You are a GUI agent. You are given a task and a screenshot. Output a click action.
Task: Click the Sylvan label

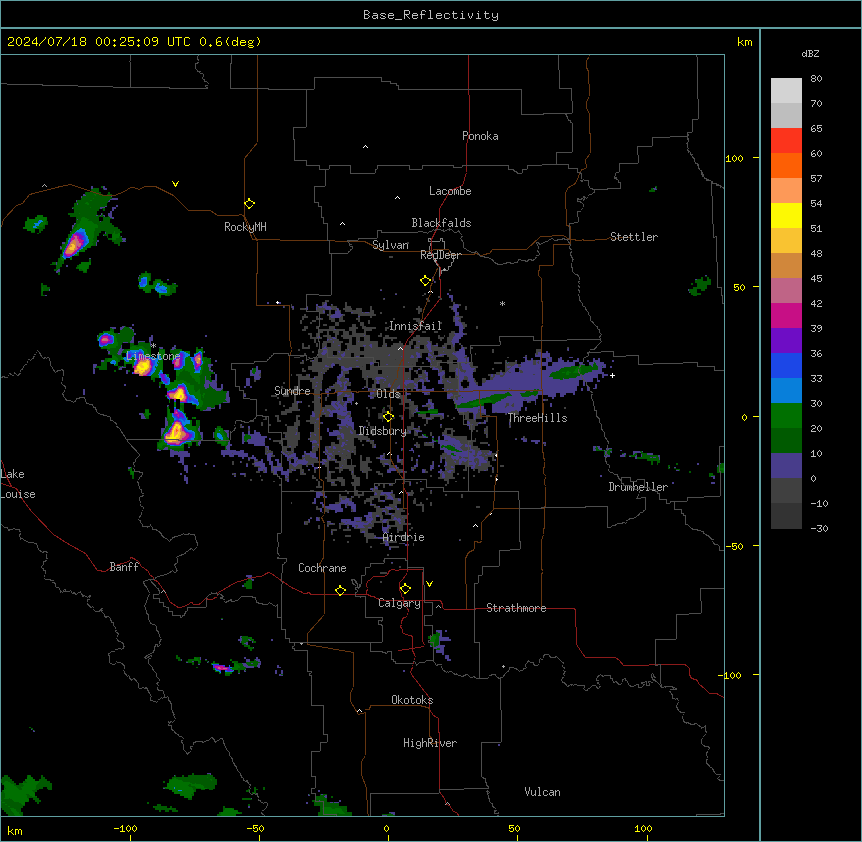point(390,245)
